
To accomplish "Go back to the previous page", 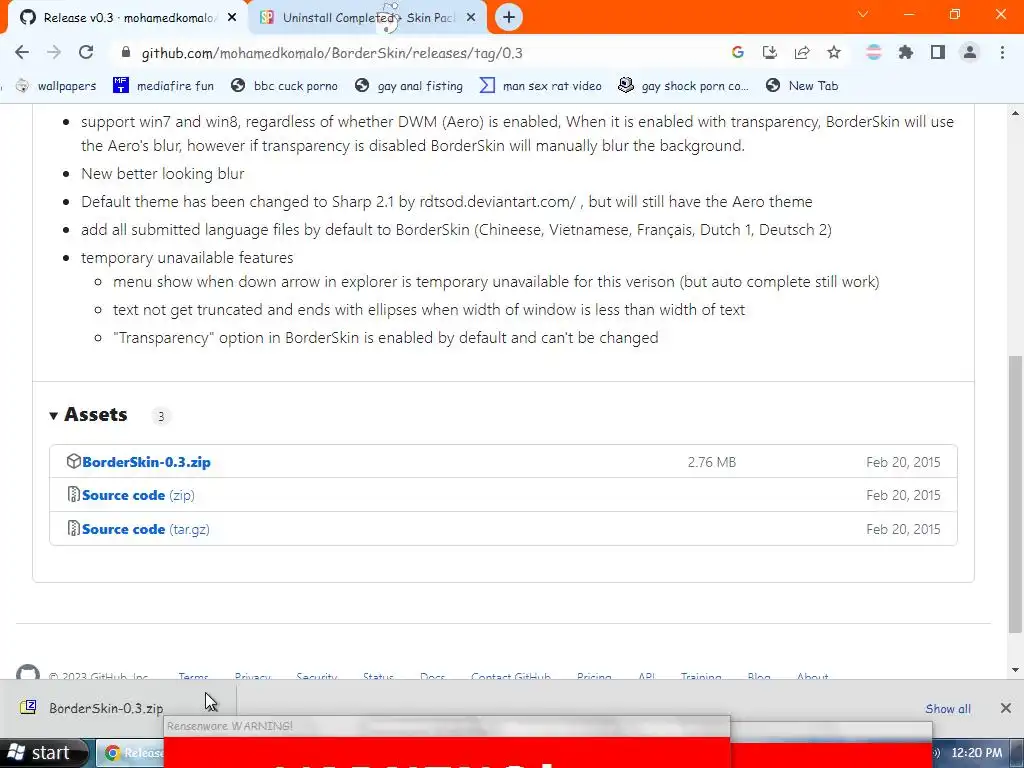I will (x=22, y=52).
